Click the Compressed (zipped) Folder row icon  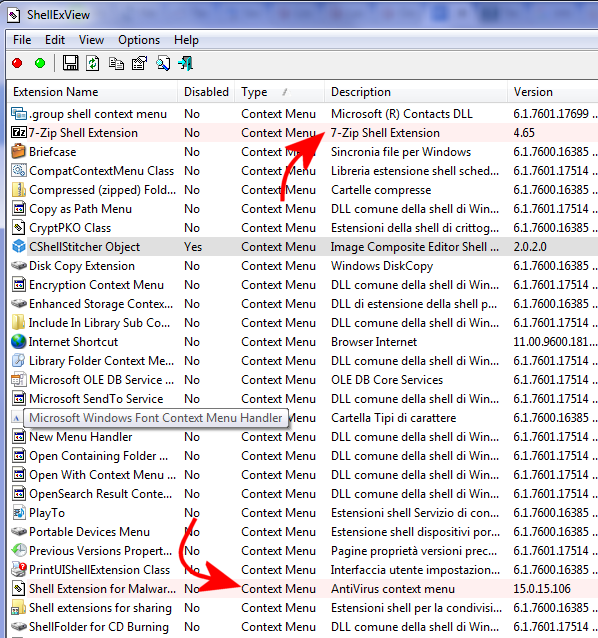pos(18,190)
